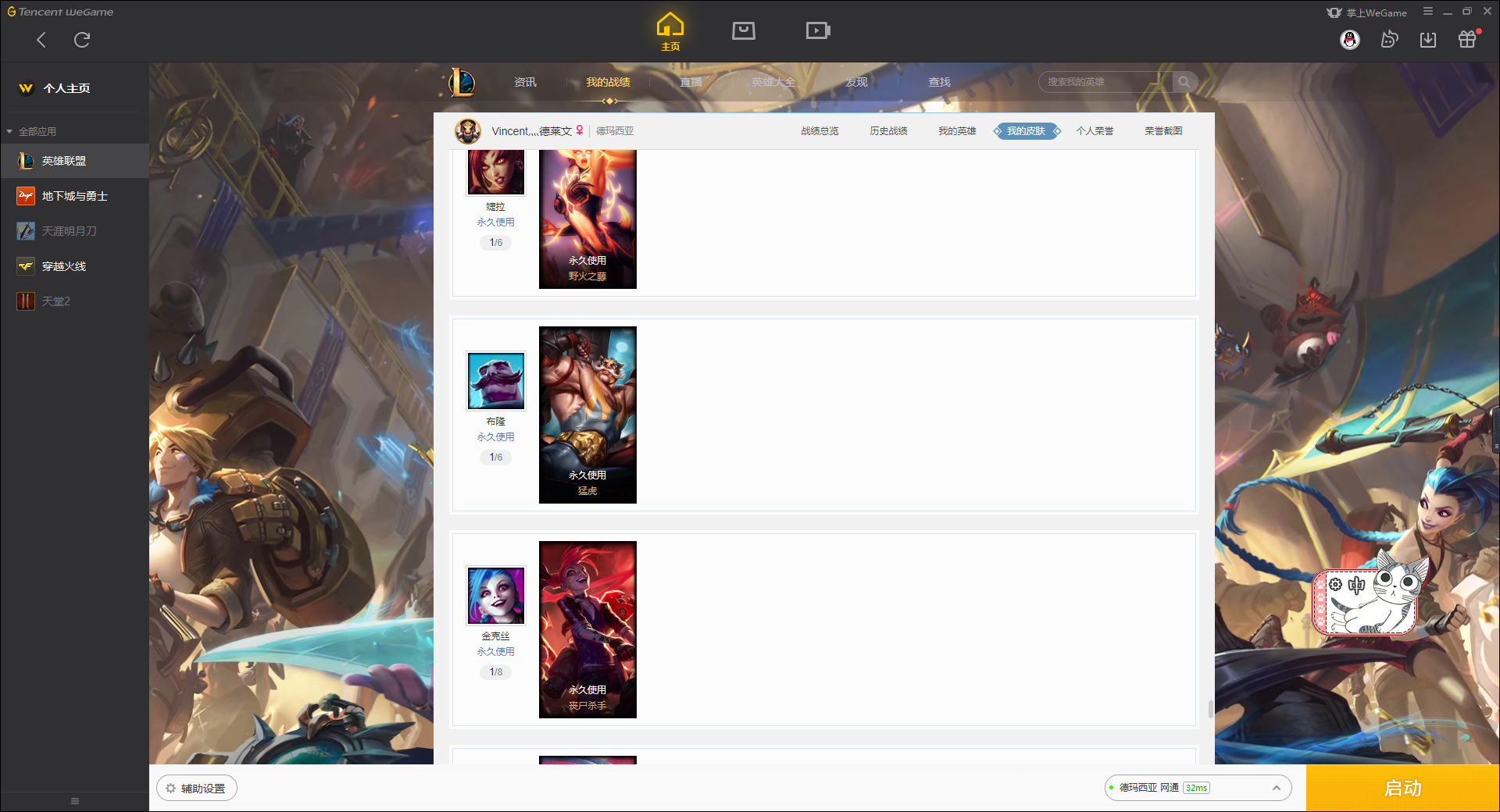Open the gear on the cat widget

1336,584
